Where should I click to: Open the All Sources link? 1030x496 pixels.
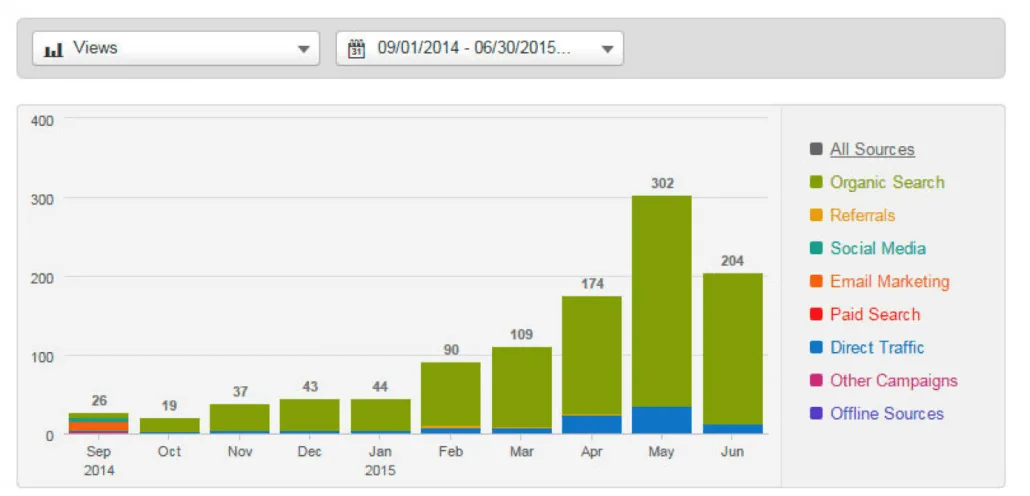pyautogui.click(x=872, y=150)
